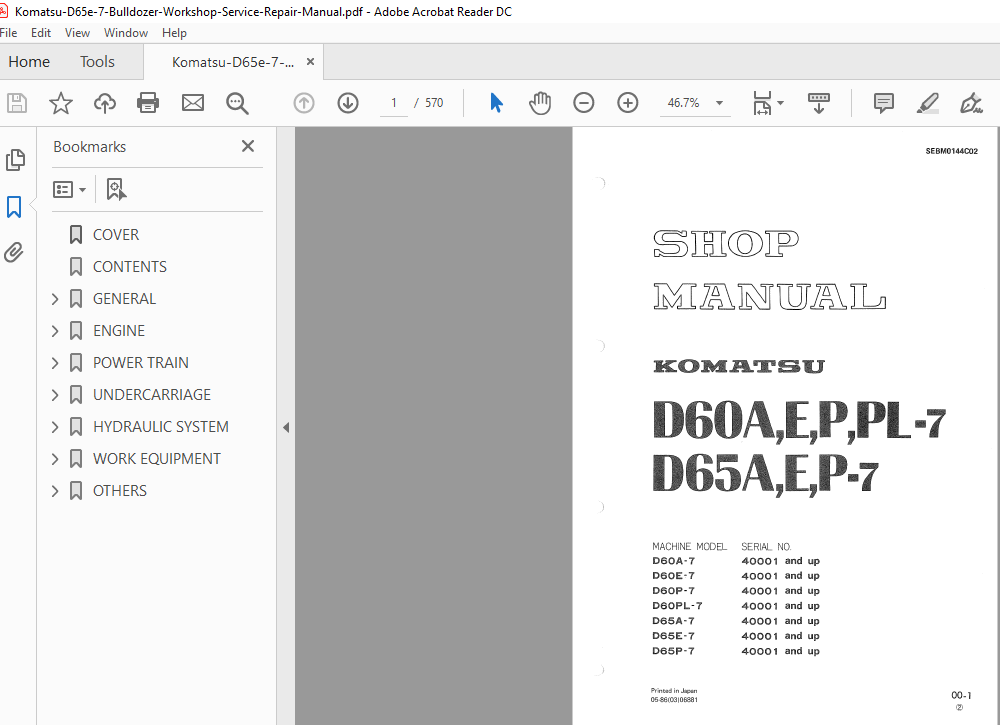The height and width of the screenshot is (725, 1000).
Task: Select the Komatsu-D65e-7 document tab
Action: (x=233, y=62)
